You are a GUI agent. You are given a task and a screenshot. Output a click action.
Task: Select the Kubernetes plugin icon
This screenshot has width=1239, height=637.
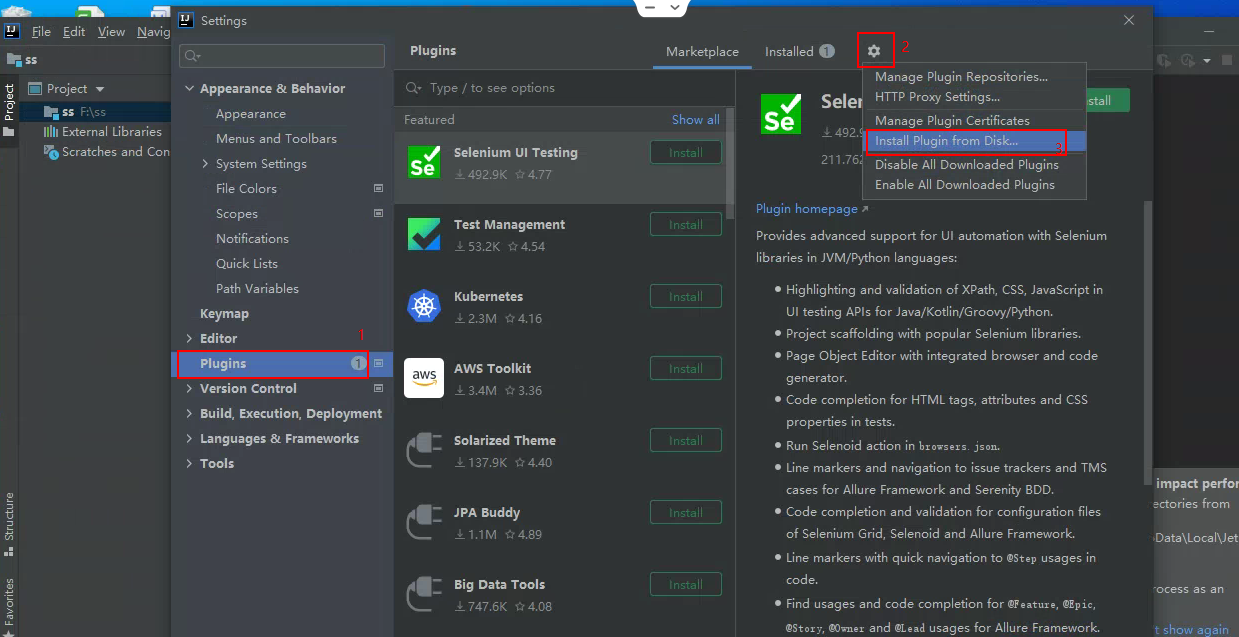click(424, 306)
